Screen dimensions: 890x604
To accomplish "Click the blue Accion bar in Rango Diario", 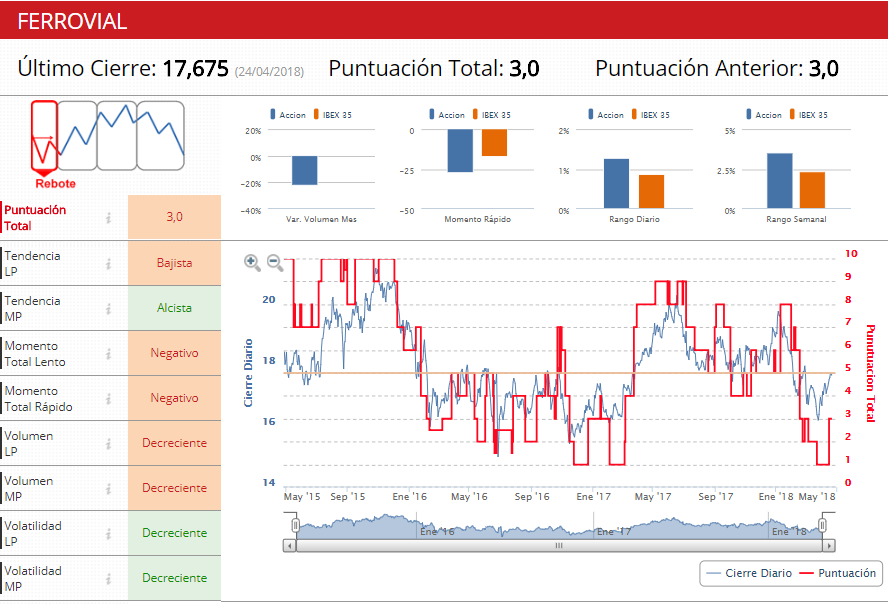I will (616, 183).
